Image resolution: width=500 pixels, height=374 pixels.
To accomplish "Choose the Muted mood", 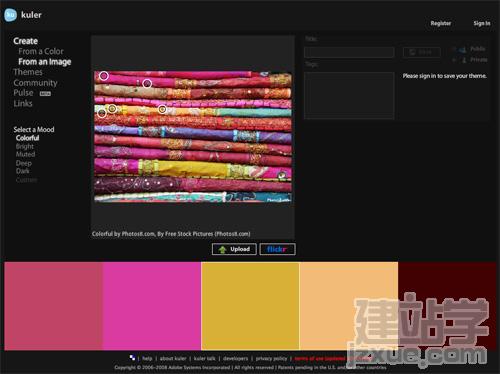I will [x=25, y=154].
